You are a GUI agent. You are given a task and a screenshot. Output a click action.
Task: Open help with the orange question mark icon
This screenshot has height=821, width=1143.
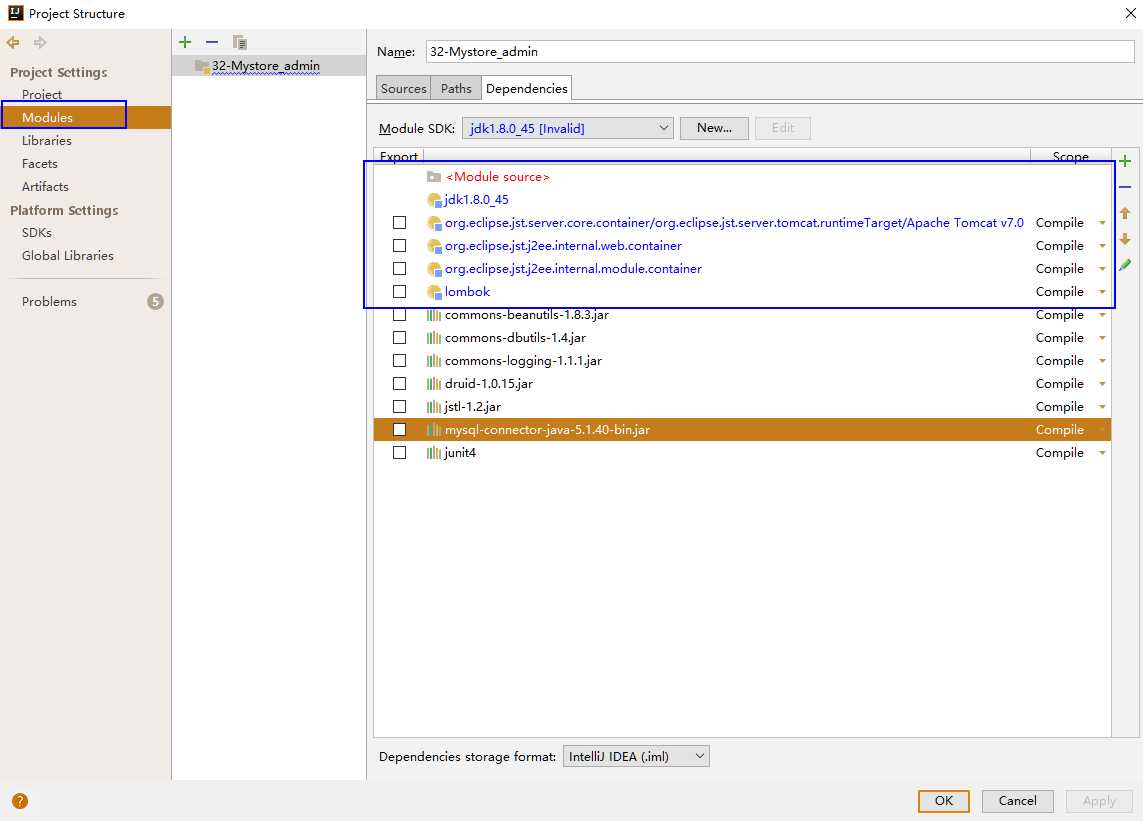(20, 801)
